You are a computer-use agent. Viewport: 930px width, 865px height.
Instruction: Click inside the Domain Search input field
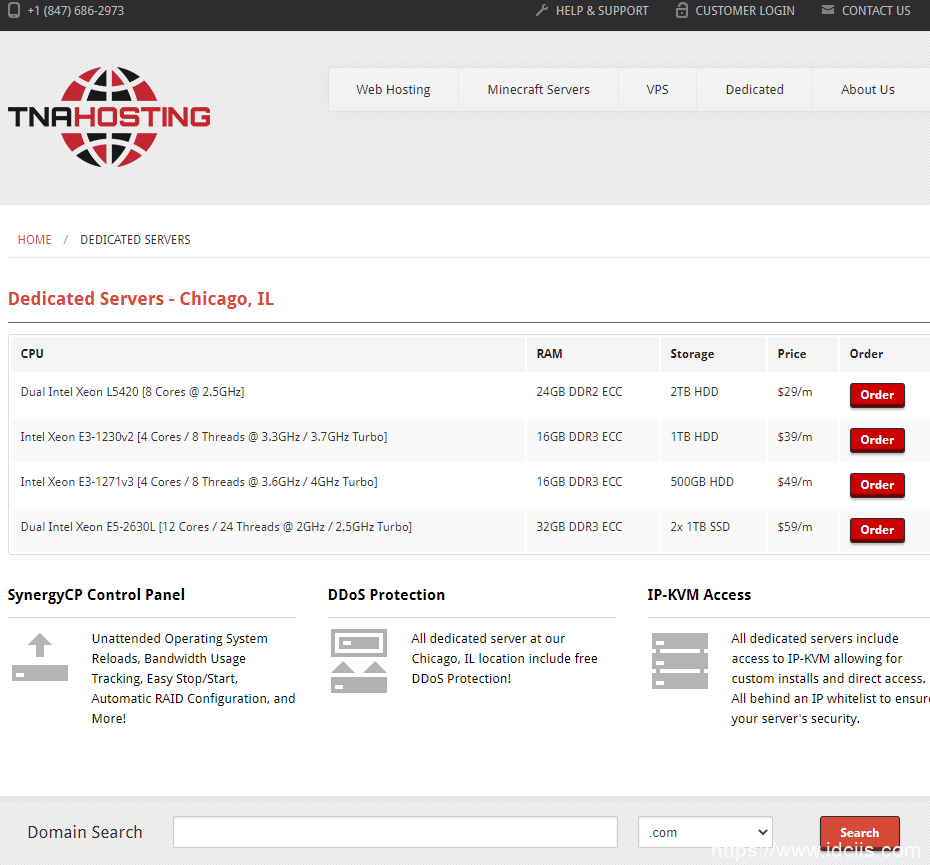point(395,832)
